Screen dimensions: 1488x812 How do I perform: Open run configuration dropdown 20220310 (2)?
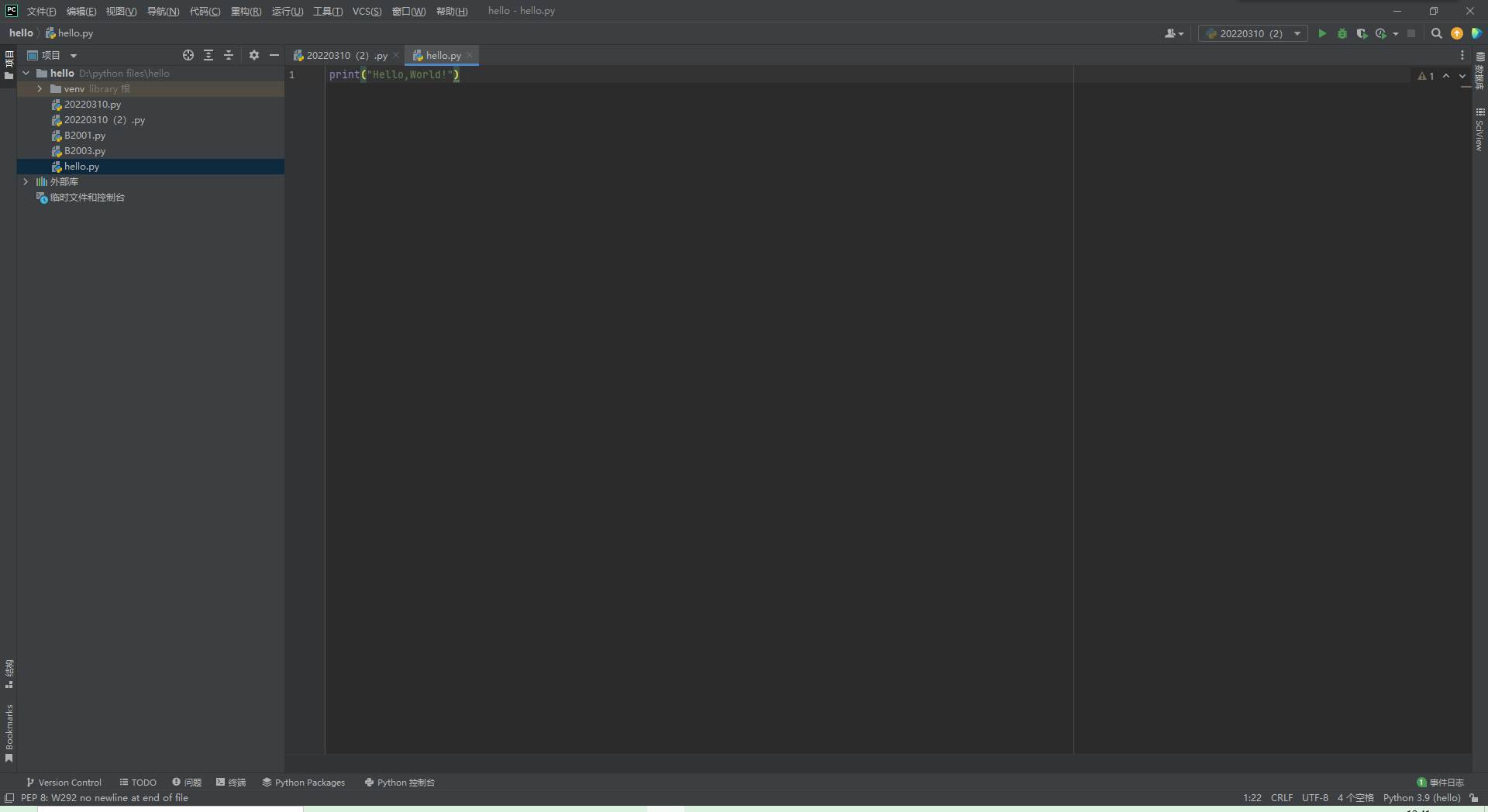coord(1252,33)
